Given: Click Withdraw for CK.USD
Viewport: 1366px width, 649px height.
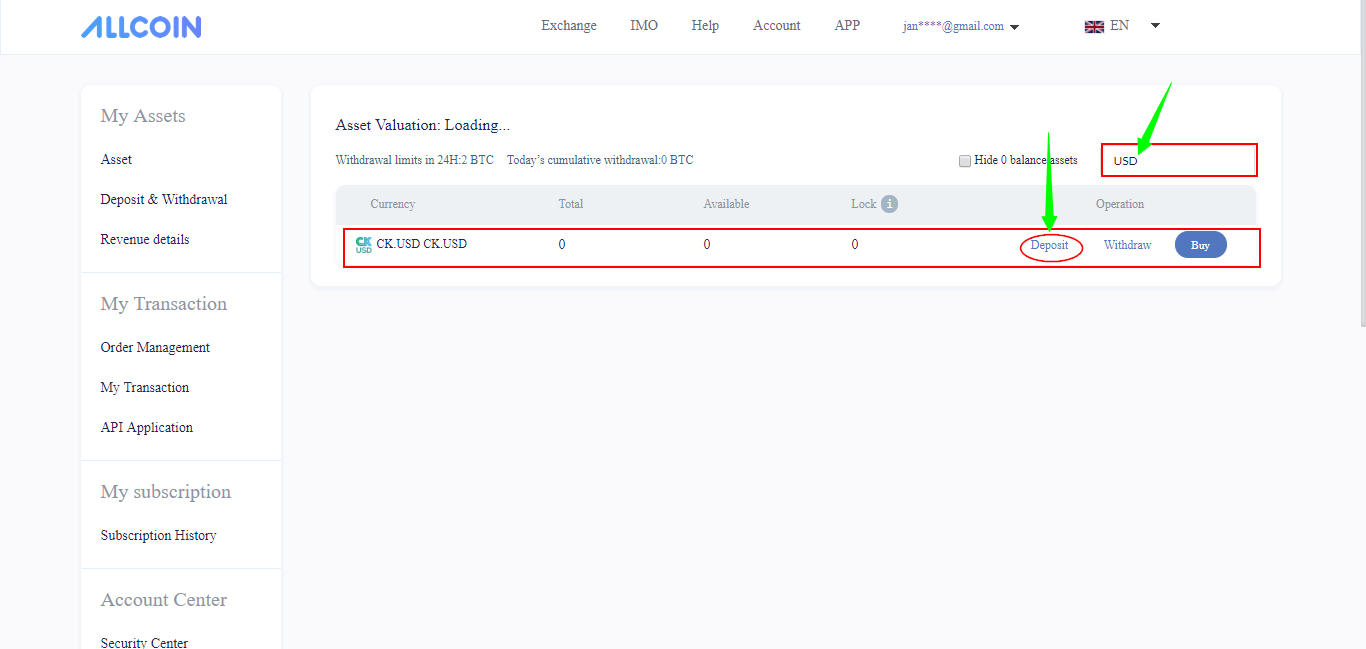Looking at the screenshot, I should 1127,245.
